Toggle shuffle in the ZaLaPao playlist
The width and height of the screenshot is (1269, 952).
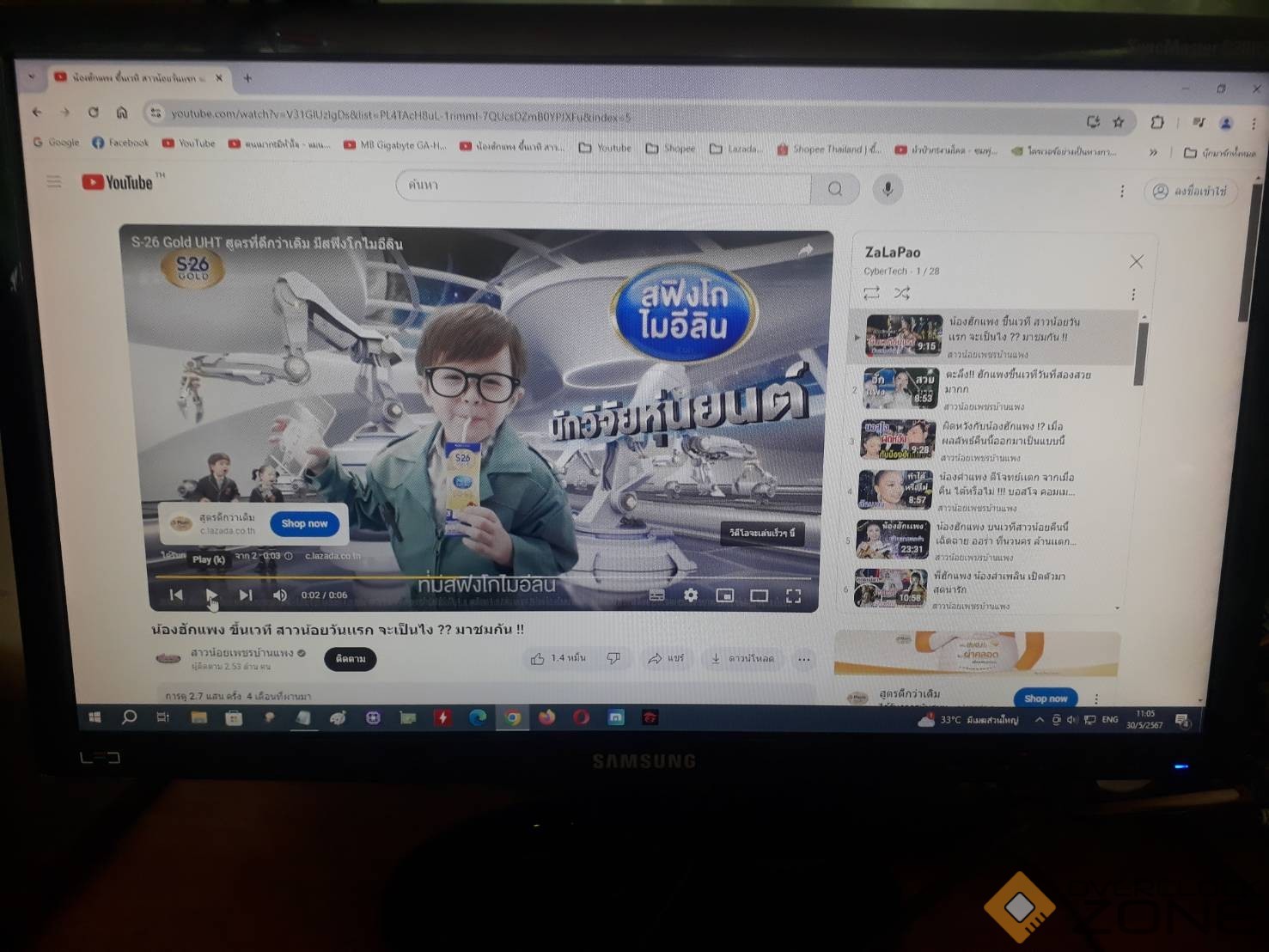click(x=901, y=293)
